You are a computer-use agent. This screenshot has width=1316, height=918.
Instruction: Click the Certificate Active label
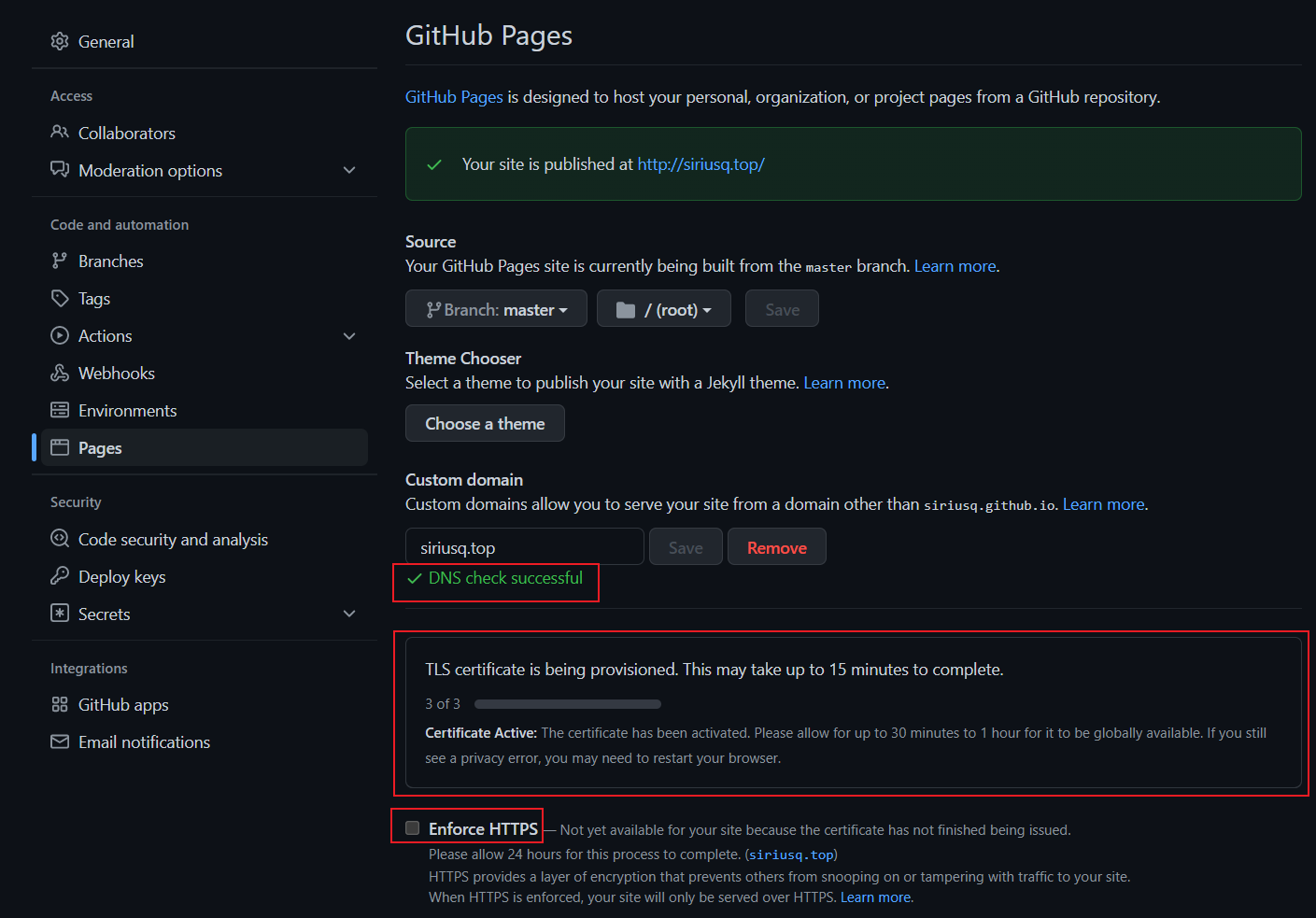click(x=481, y=733)
